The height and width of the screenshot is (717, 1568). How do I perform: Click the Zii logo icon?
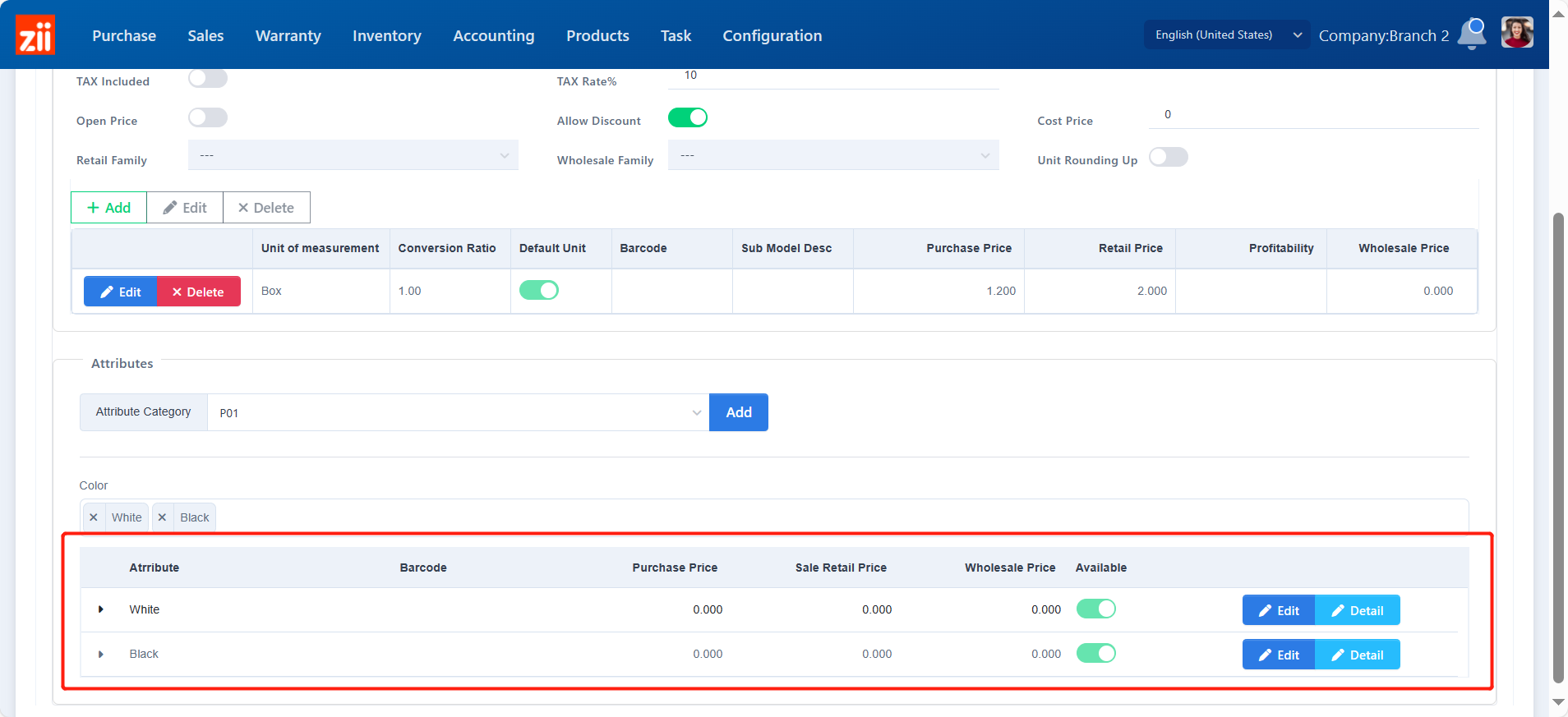[x=35, y=35]
